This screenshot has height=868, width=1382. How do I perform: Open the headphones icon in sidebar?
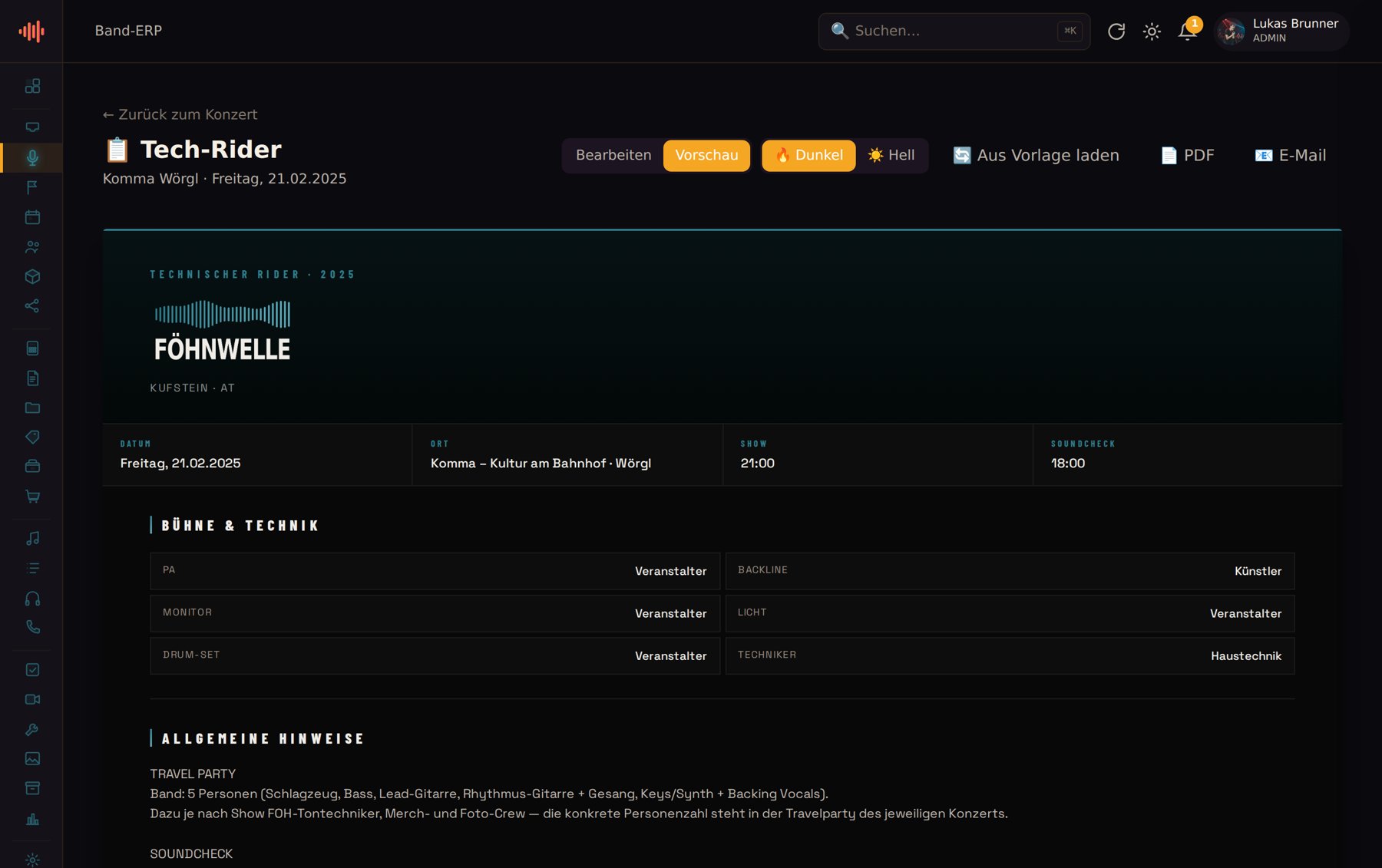32,599
